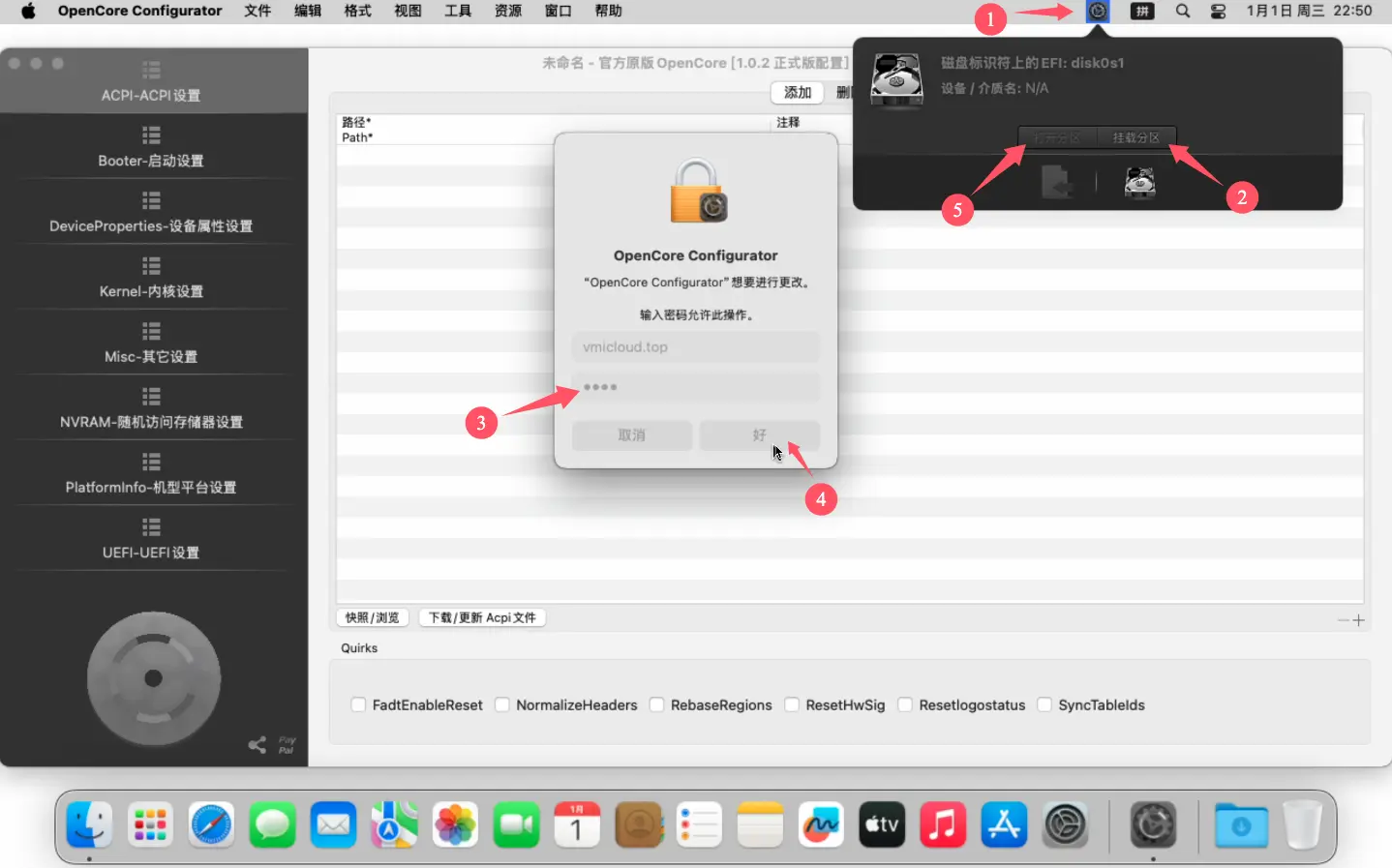This screenshot has height=868, width=1392.
Task: Open the Chinese input method menu bar icon
Action: tap(1142, 11)
